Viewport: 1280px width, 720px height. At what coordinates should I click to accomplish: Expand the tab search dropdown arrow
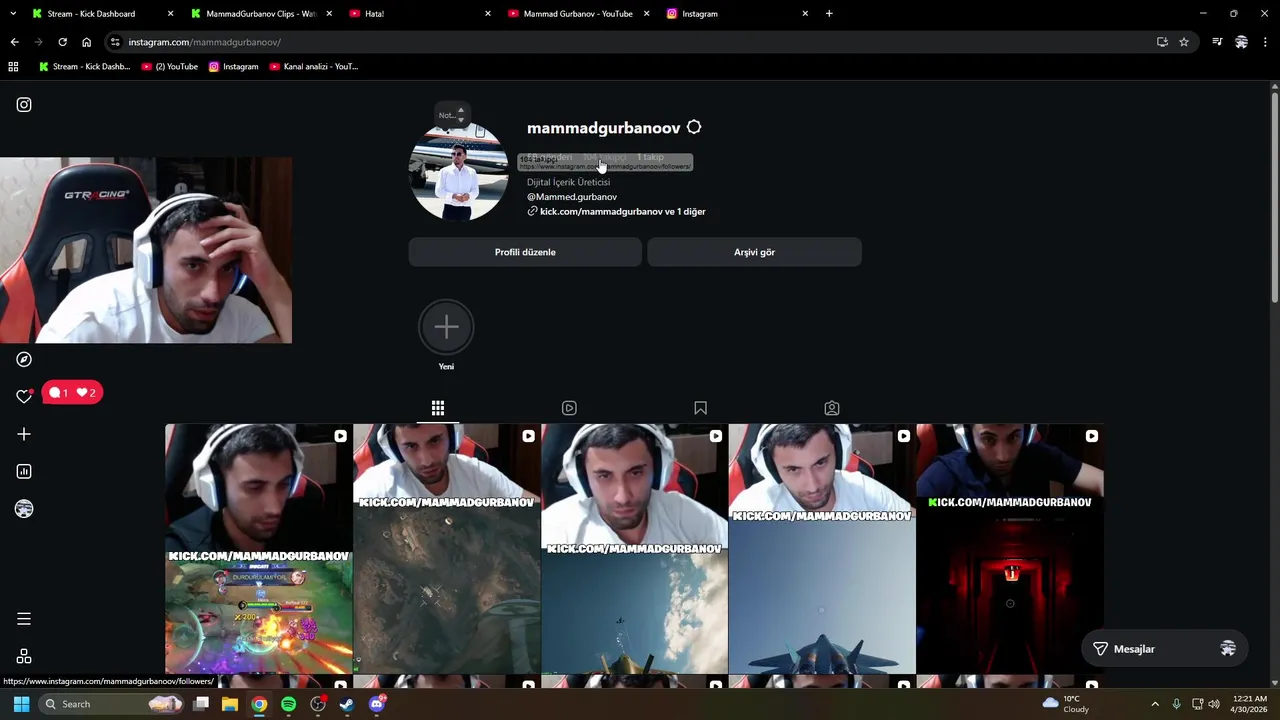click(13, 14)
